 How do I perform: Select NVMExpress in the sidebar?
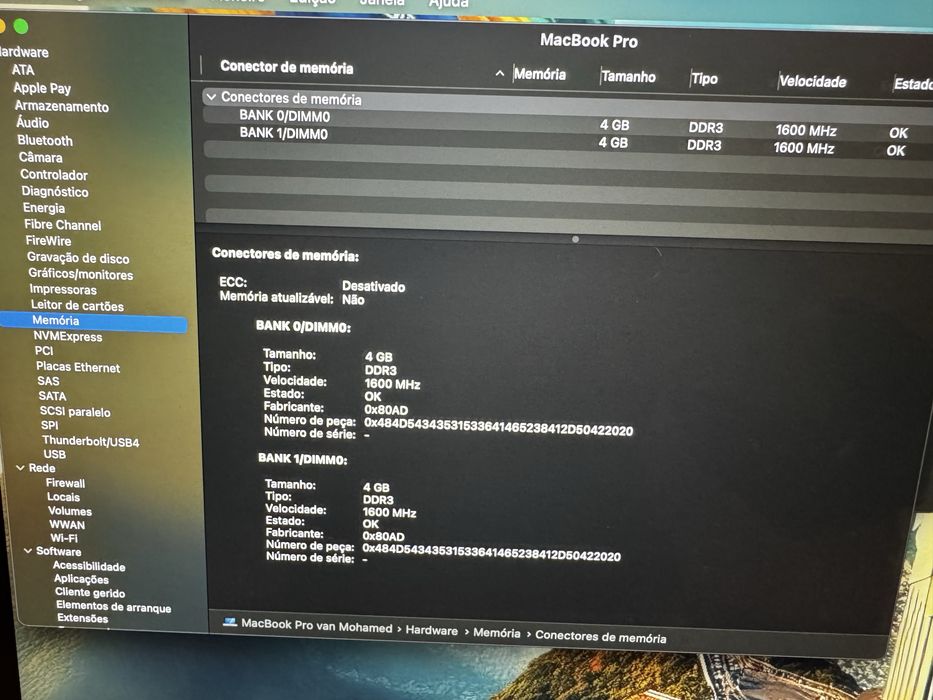click(68, 337)
